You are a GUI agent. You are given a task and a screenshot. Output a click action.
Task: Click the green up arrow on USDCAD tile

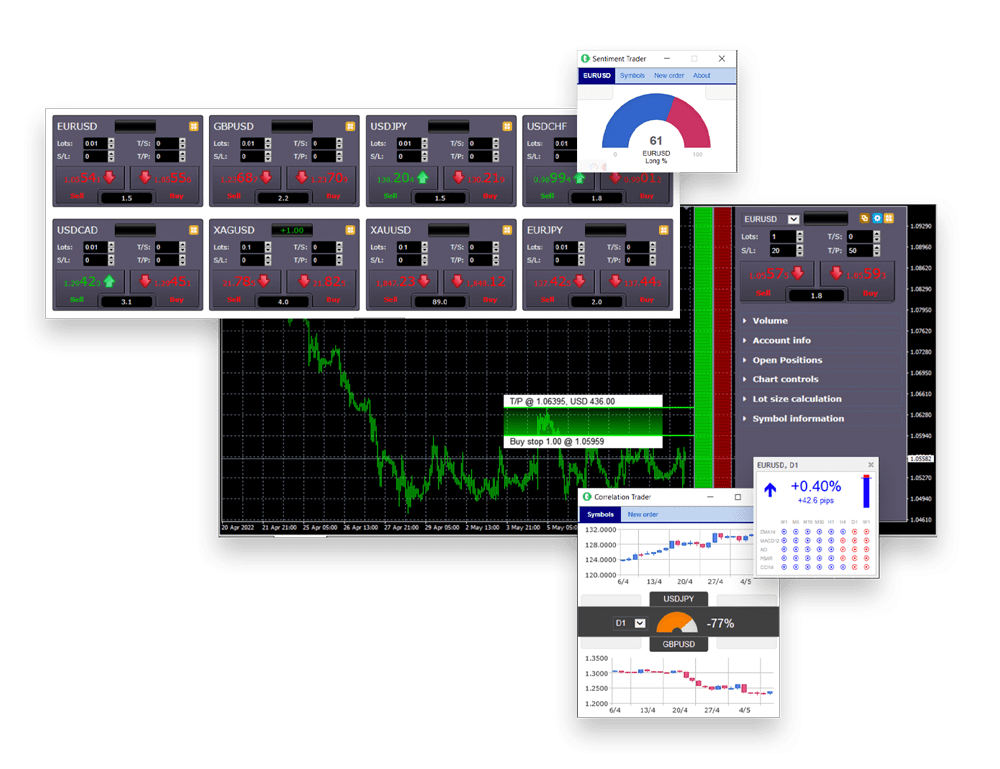tap(110, 281)
